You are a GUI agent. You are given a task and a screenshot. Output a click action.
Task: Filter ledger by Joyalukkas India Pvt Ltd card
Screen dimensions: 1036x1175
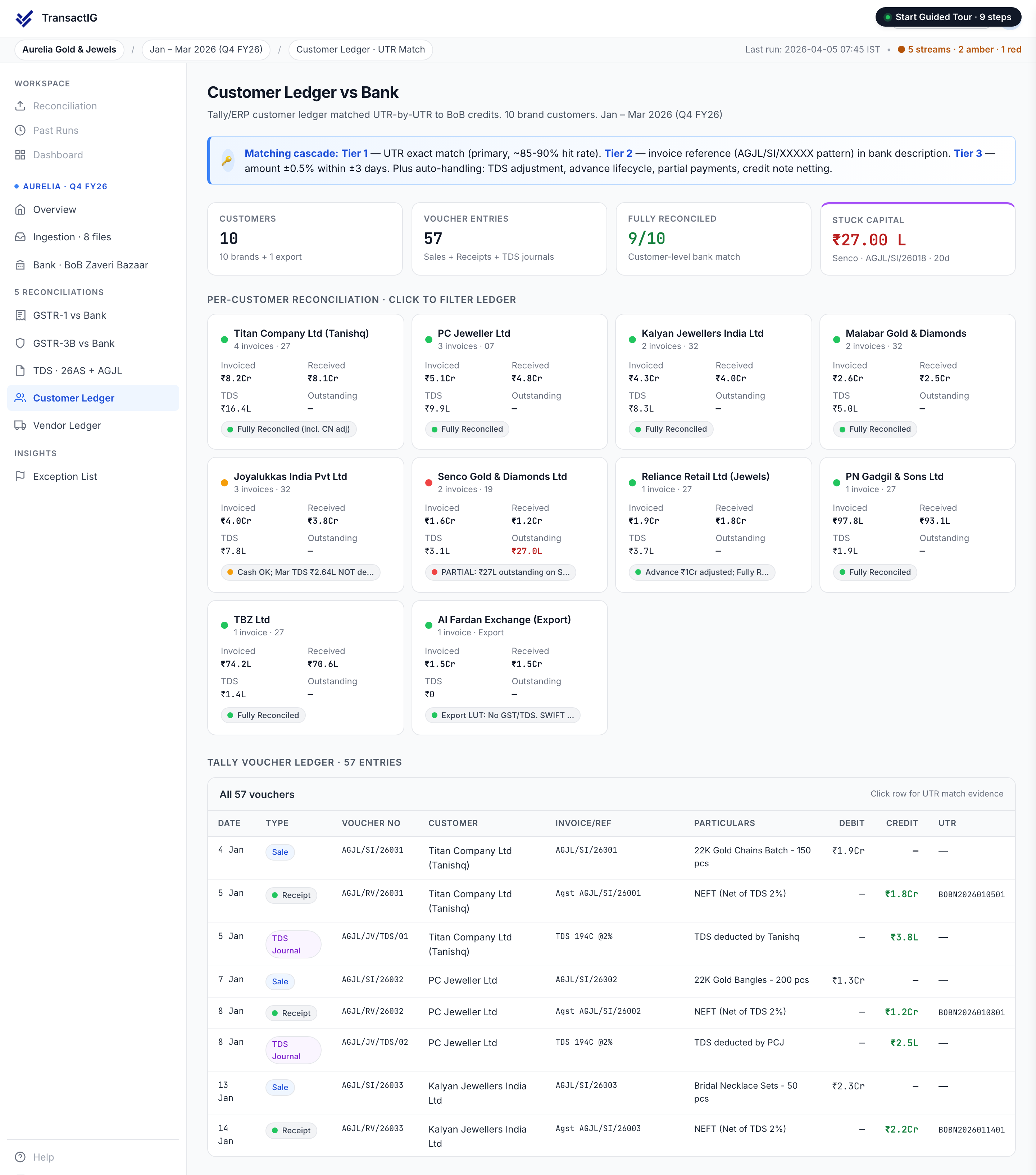(x=305, y=525)
